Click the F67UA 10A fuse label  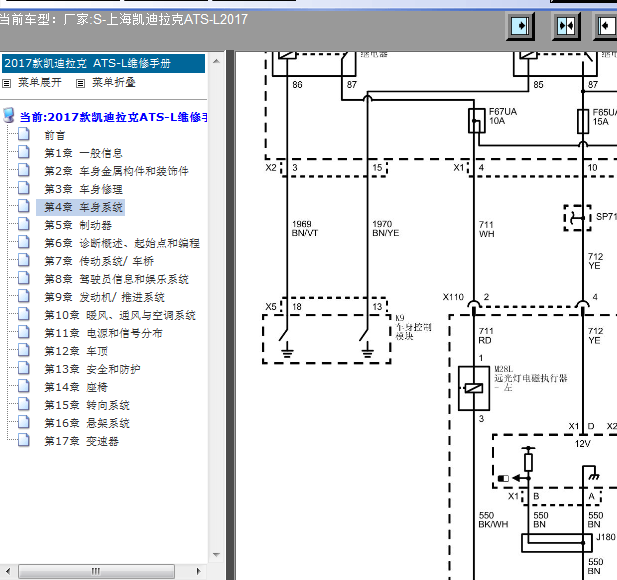pos(502,116)
